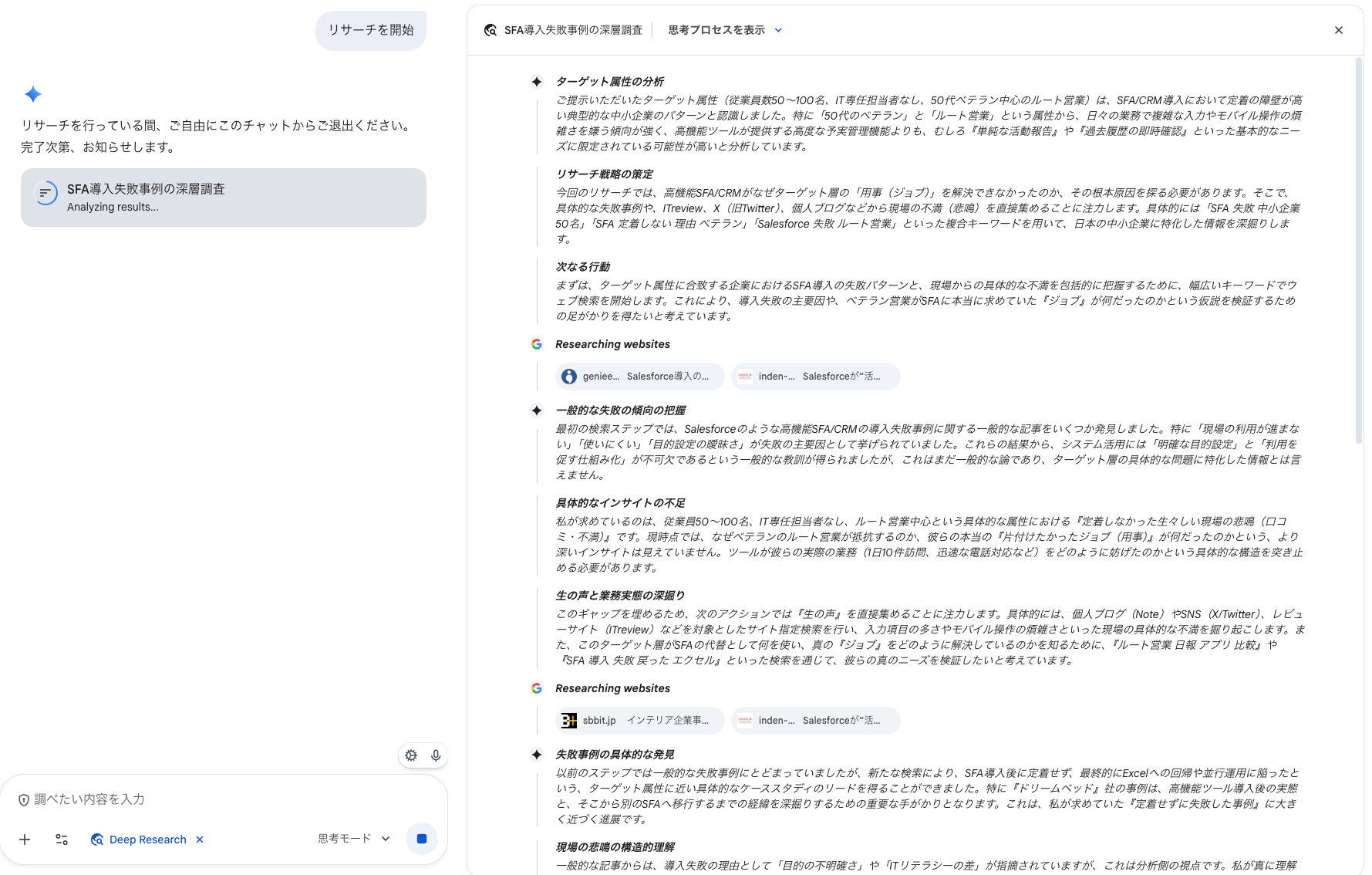The height and width of the screenshot is (875, 1372).
Task: Click the microphone voice input icon
Action: (436, 755)
